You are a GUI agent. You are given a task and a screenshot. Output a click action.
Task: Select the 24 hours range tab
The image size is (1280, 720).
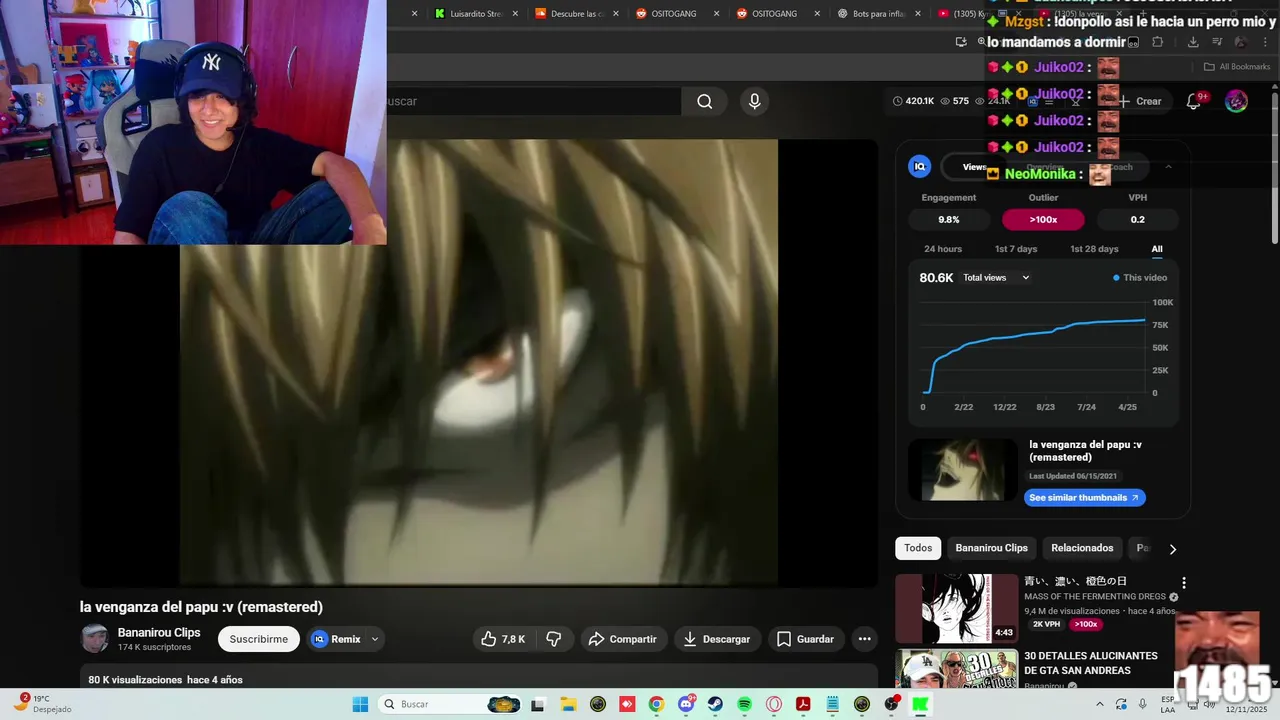pos(943,249)
